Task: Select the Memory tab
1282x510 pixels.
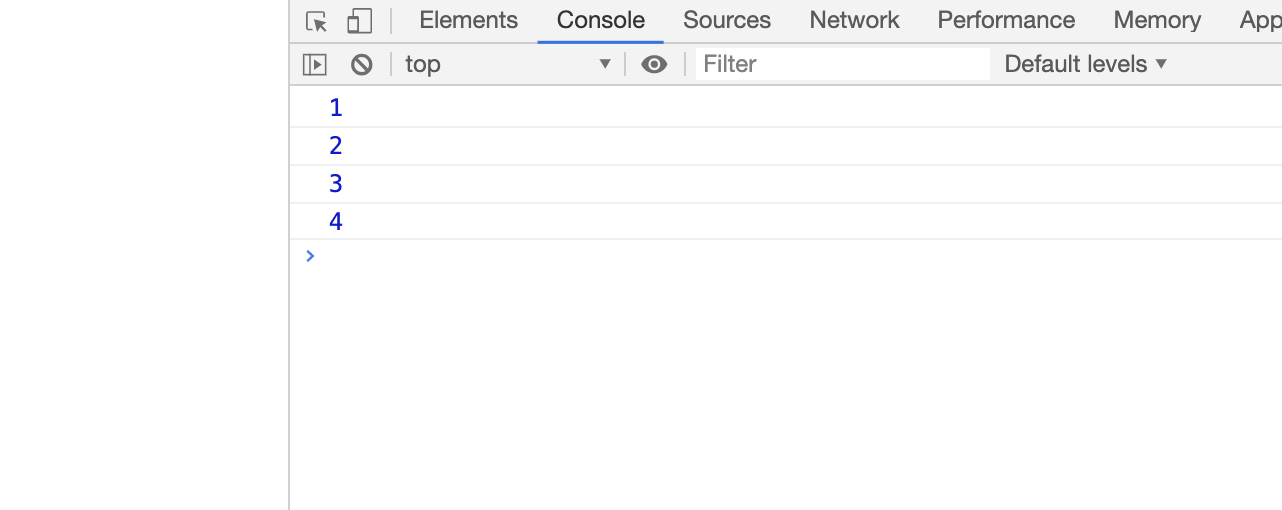Action: point(1157,20)
